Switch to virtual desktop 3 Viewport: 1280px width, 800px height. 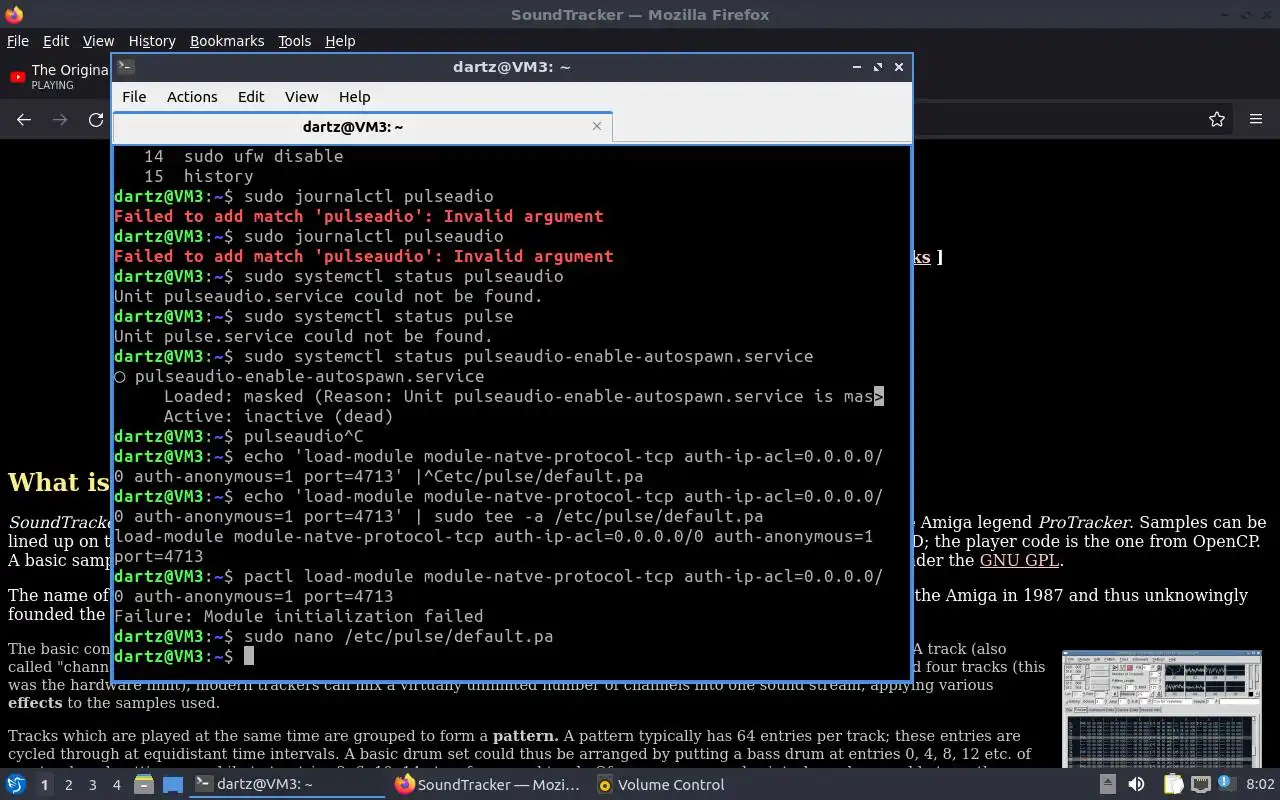tap(93, 785)
